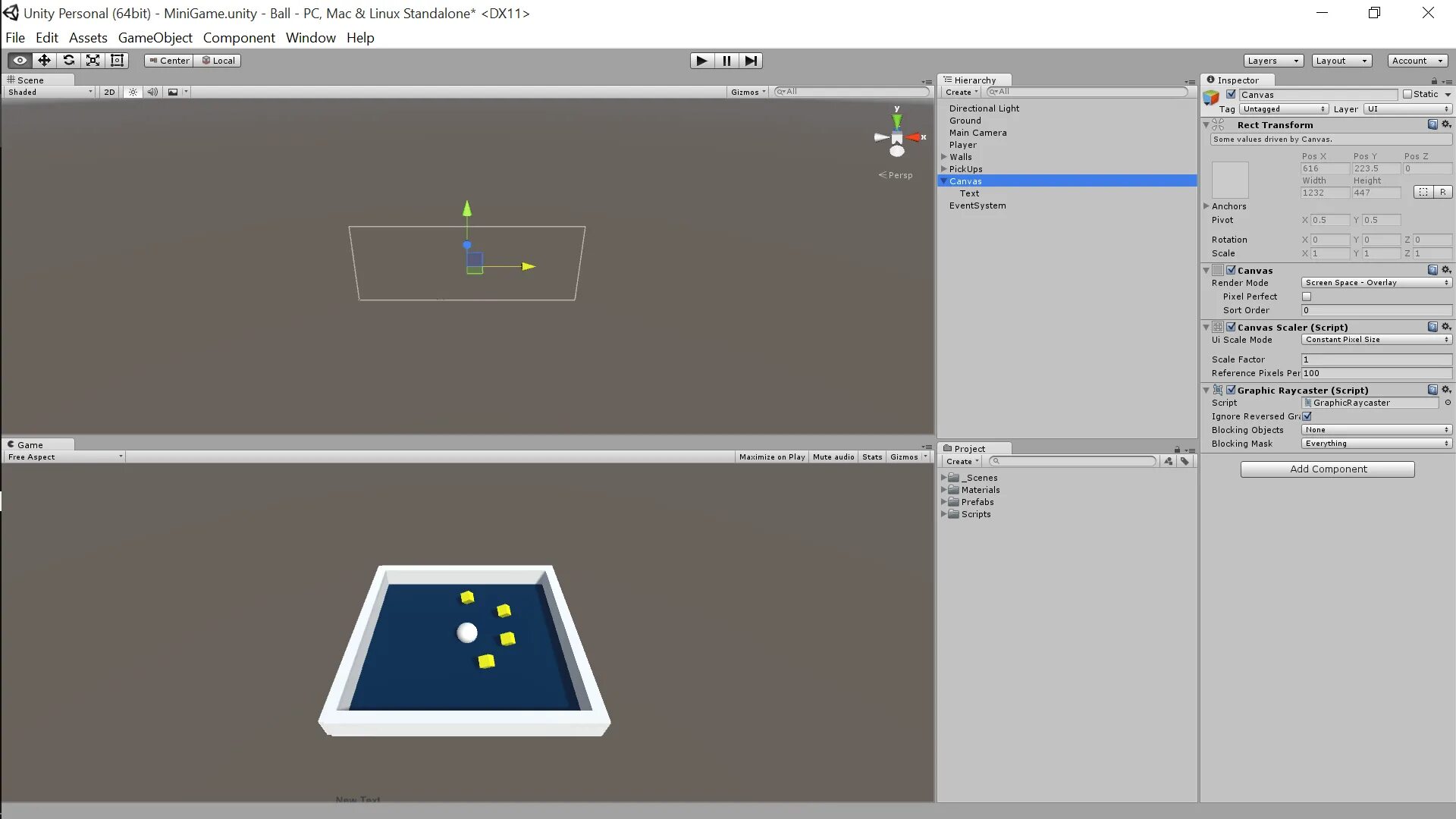Screen dimensions: 1456x819
Task: Switch to the Game tab
Action: pos(30,445)
